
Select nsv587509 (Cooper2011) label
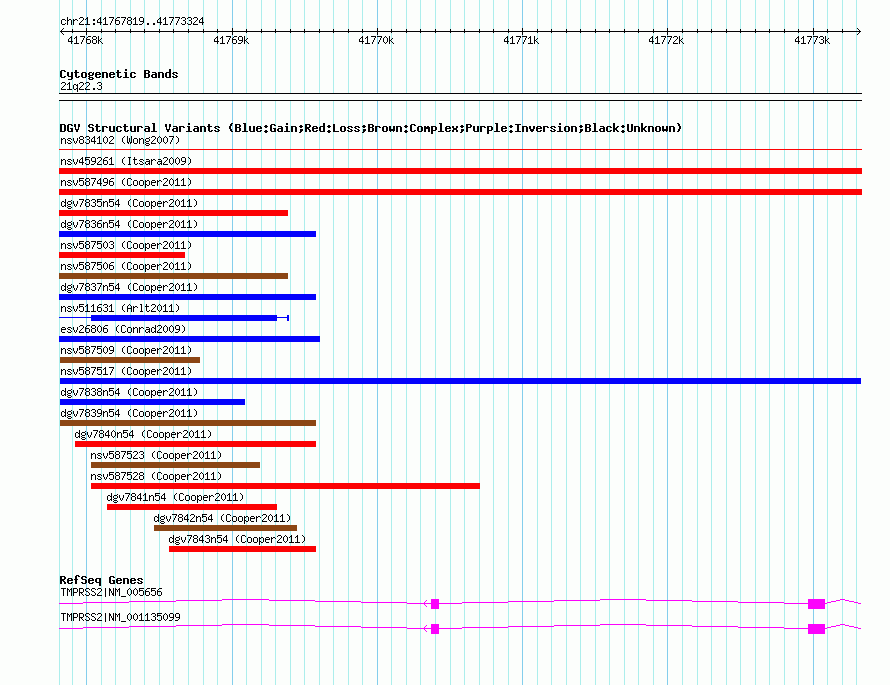pos(126,350)
